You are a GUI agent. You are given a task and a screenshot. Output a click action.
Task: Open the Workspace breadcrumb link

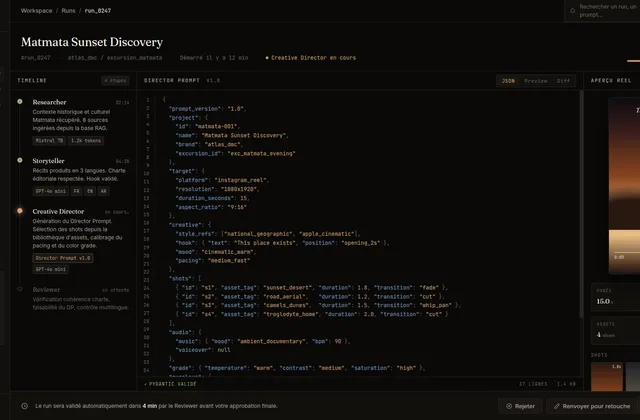click(x=36, y=11)
